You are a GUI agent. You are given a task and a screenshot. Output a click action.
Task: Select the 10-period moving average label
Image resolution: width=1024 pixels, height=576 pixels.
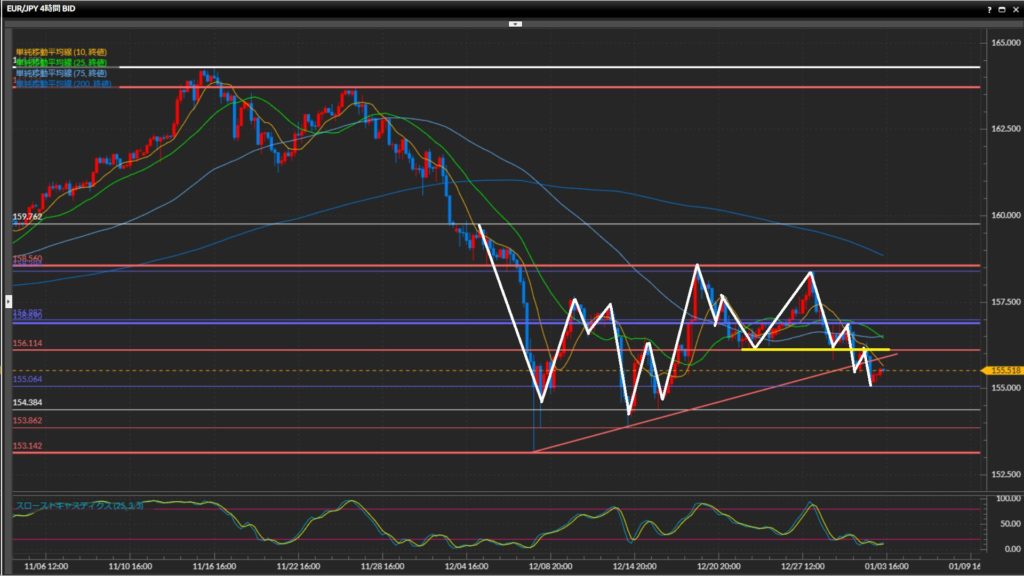(60, 51)
